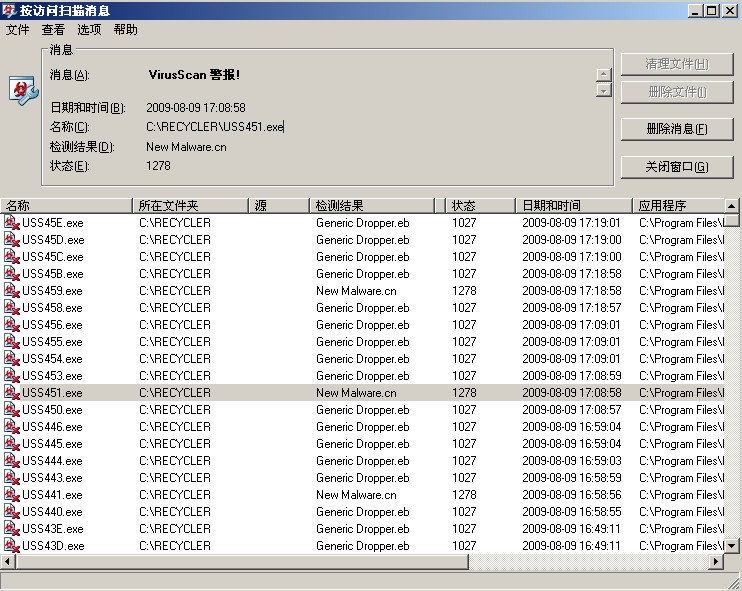Sort list by 检测结果 column header
This screenshot has height=591, width=742.
point(371,205)
